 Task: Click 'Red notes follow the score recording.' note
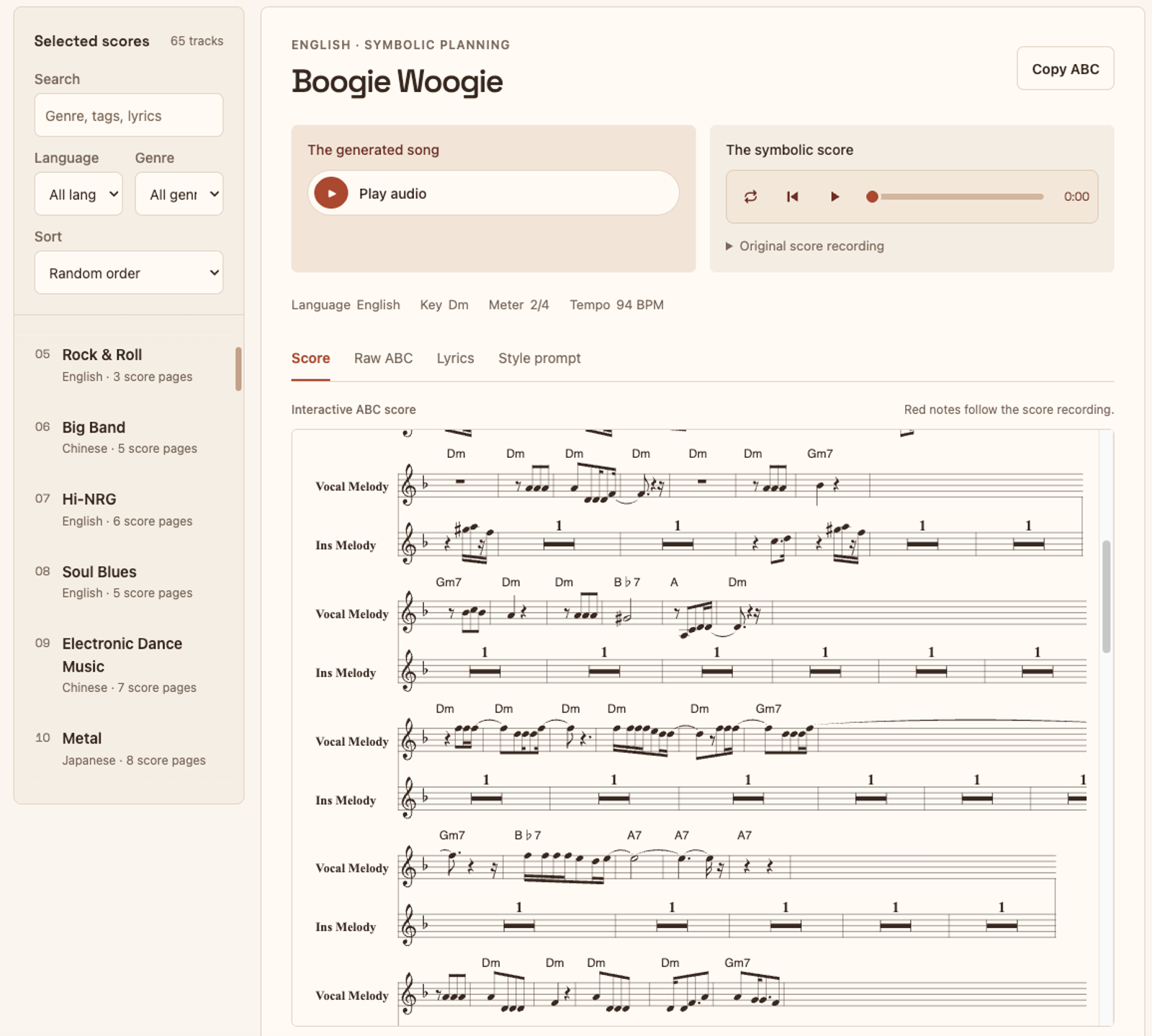[x=1009, y=409]
